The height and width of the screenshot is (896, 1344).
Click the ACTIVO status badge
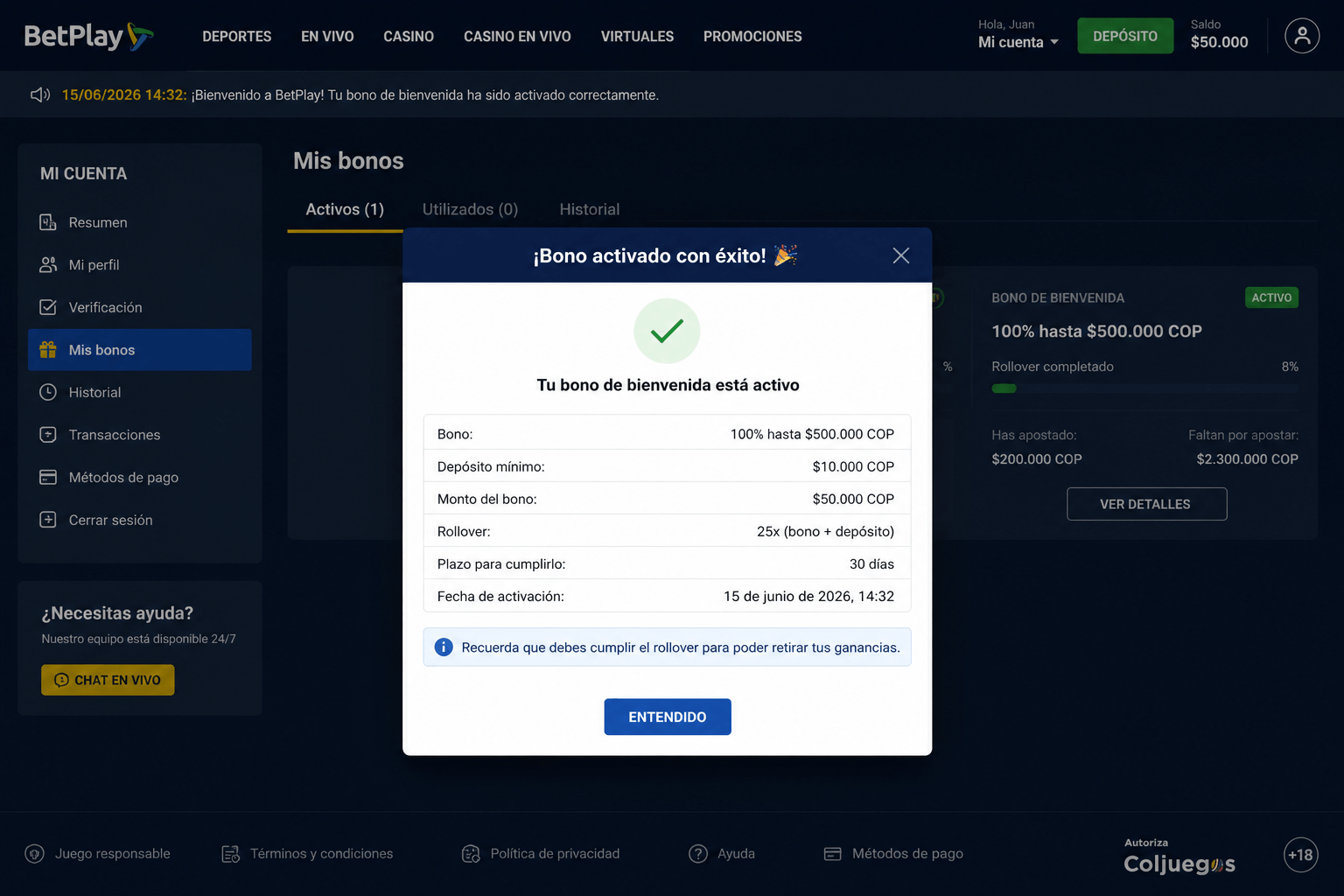pyautogui.click(x=1271, y=297)
